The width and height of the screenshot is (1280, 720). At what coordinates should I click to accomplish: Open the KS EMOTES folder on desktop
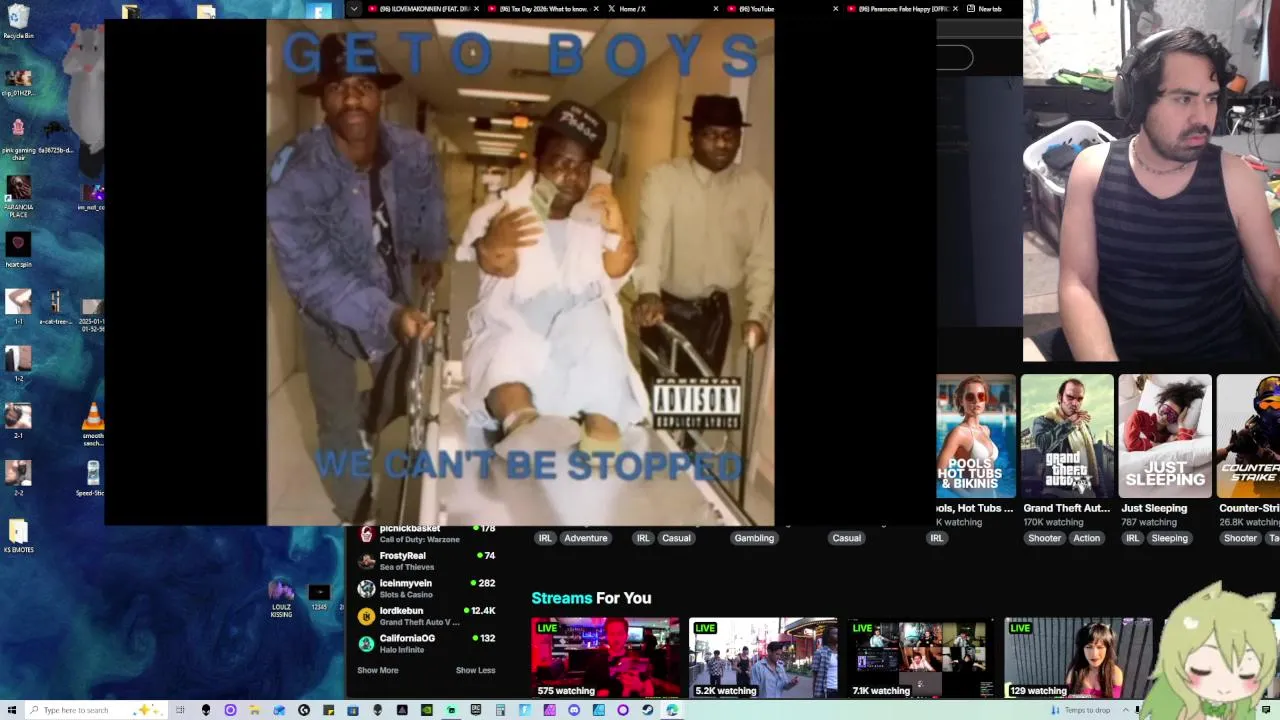[x=18, y=536]
